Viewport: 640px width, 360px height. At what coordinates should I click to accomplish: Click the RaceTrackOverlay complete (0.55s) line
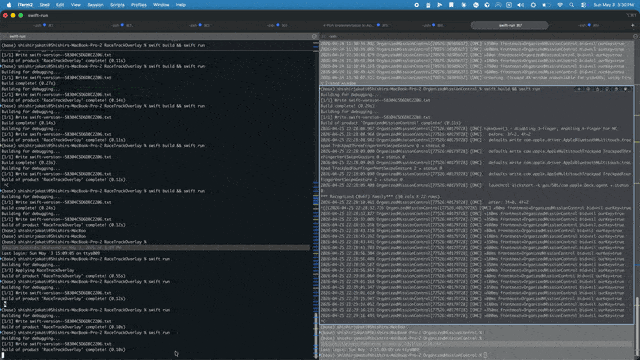point(63,276)
